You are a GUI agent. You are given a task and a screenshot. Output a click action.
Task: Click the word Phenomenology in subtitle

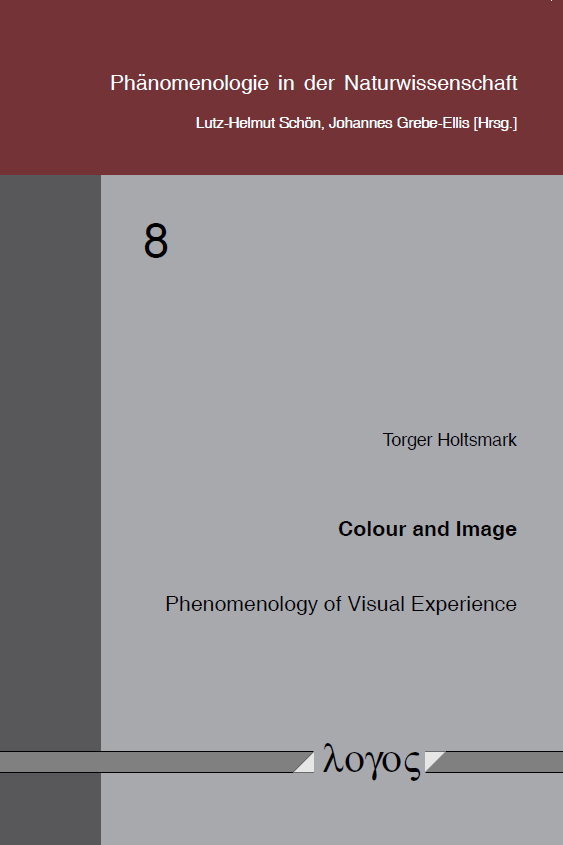241,605
